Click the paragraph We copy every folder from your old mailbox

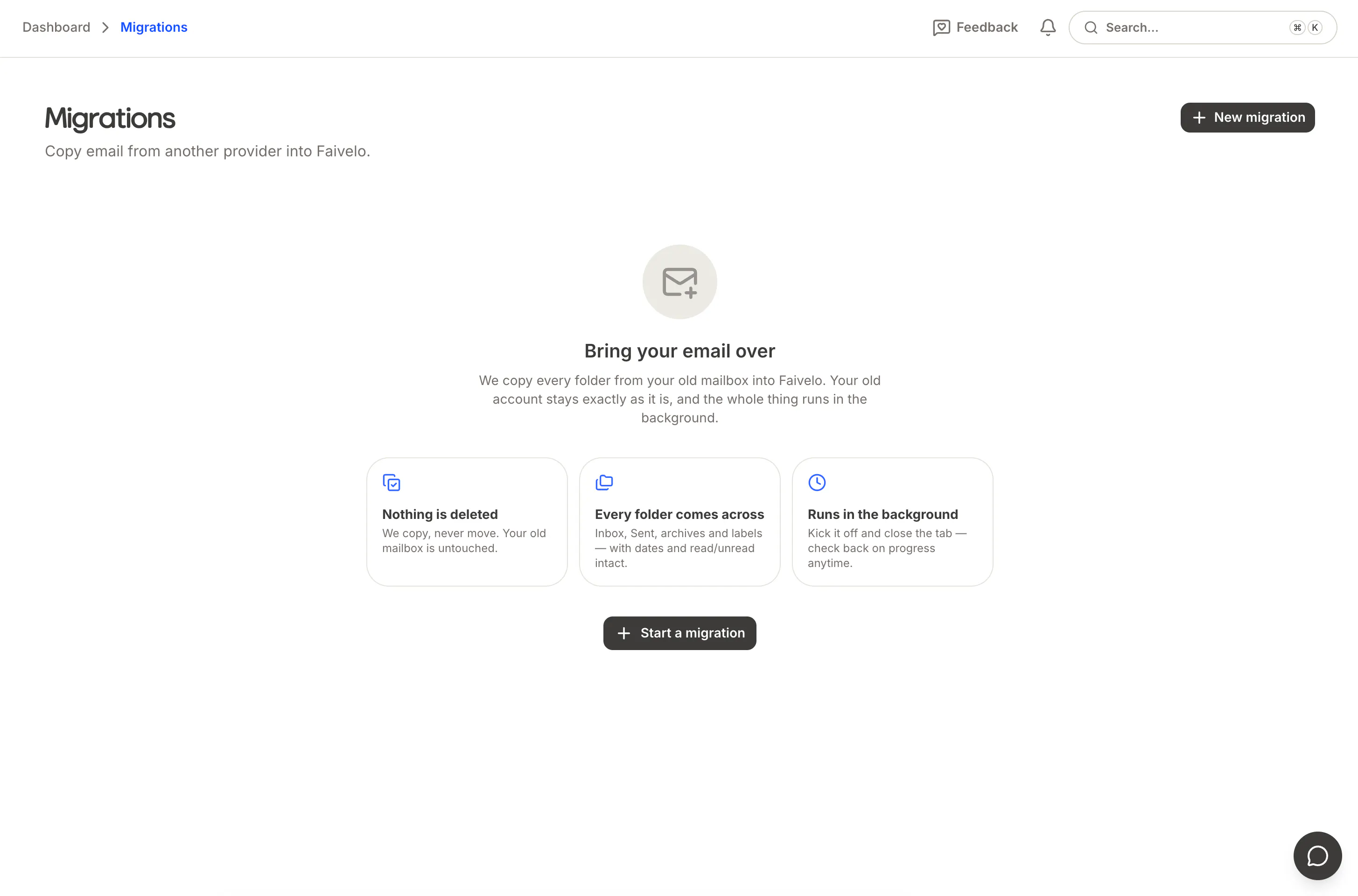tap(679, 399)
